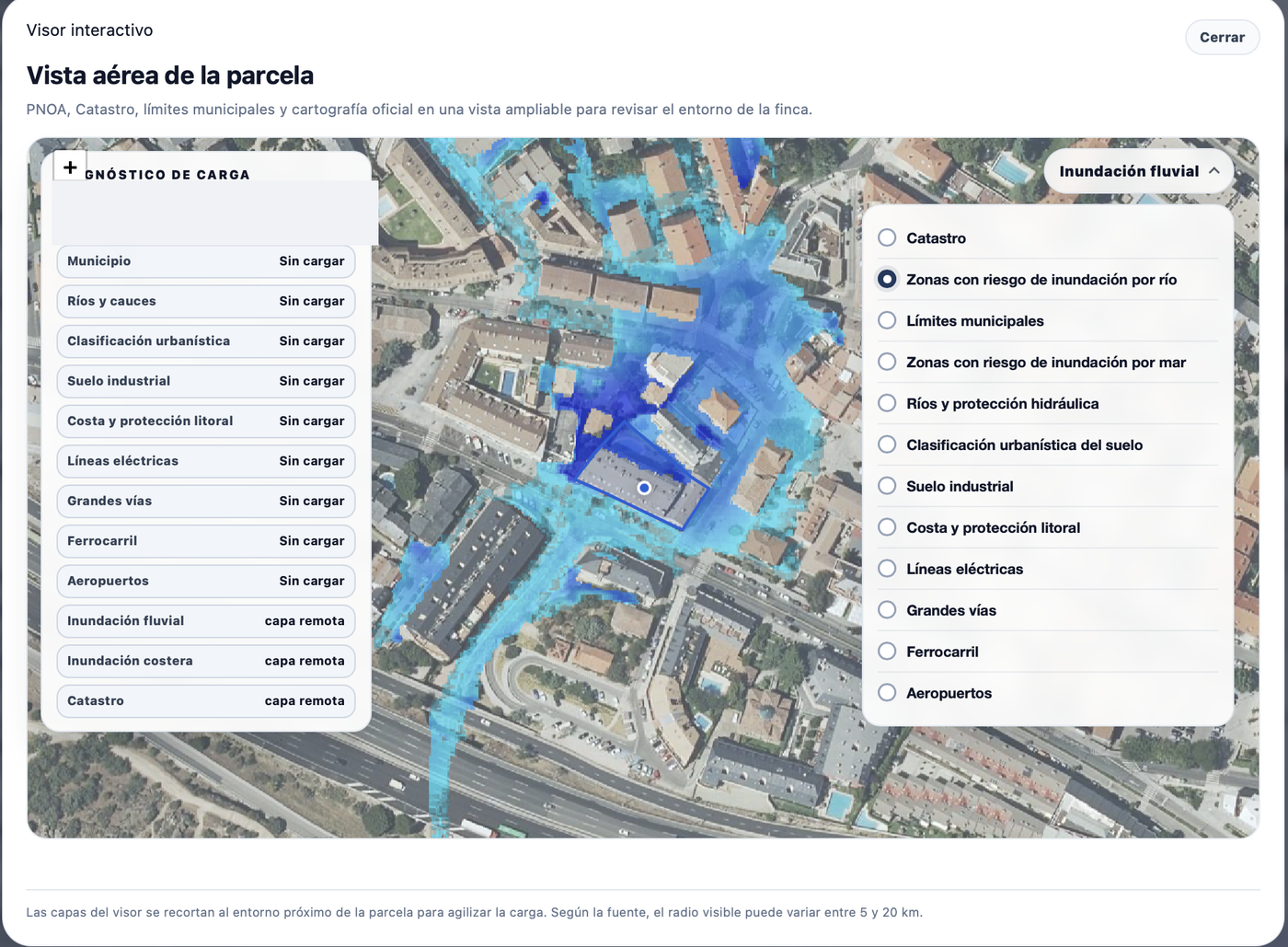Select the Grandes vías radio option
The width and height of the screenshot is (1288, 947).
(x=887, y=610)
